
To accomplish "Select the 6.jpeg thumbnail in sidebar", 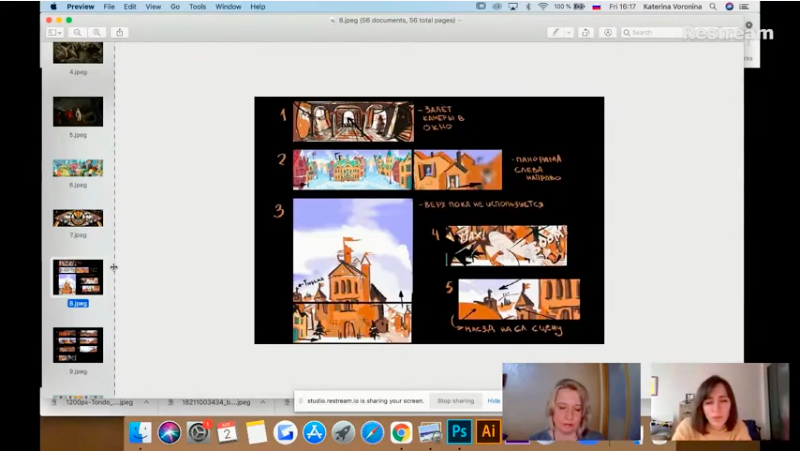I will pyautogui.click(x=78, y=168).
